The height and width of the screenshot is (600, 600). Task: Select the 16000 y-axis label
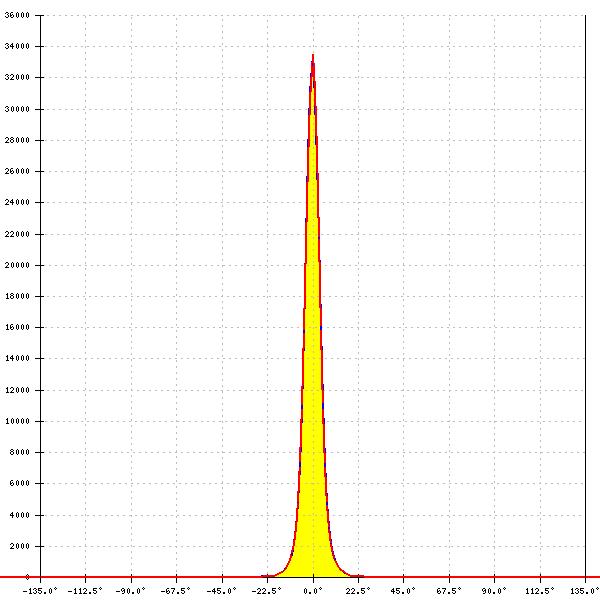click(x=17, y=327)
